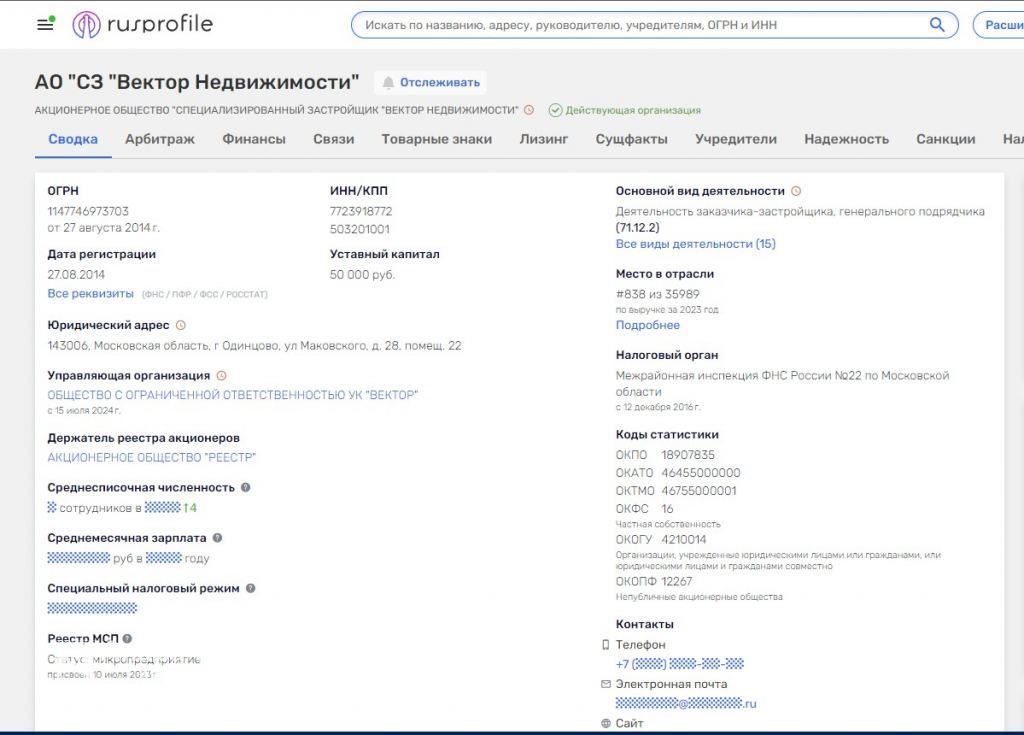Click the clock icon next to Управляющая организация

click(x=221, y=376)
